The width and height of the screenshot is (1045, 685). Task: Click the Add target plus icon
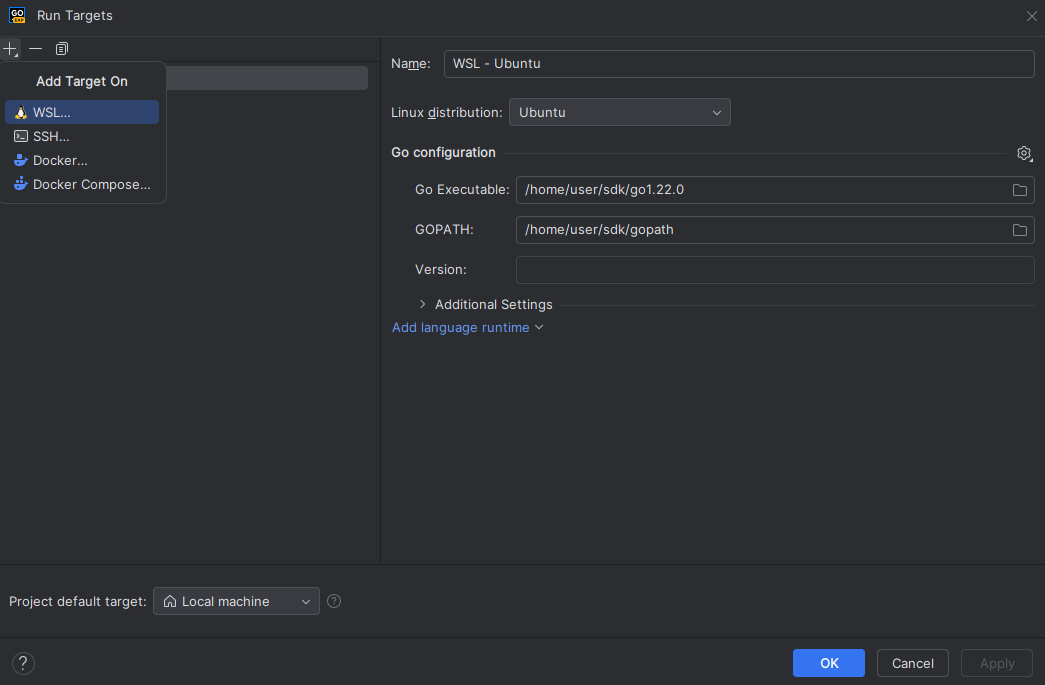10,48
